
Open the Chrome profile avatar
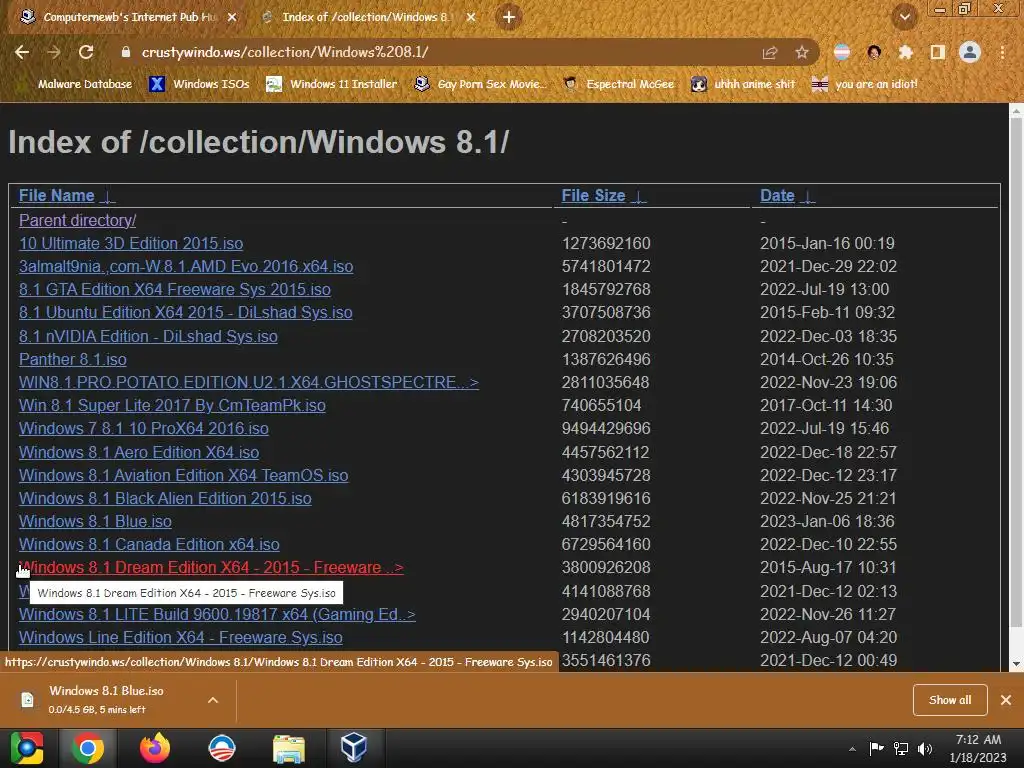[970, 52]
